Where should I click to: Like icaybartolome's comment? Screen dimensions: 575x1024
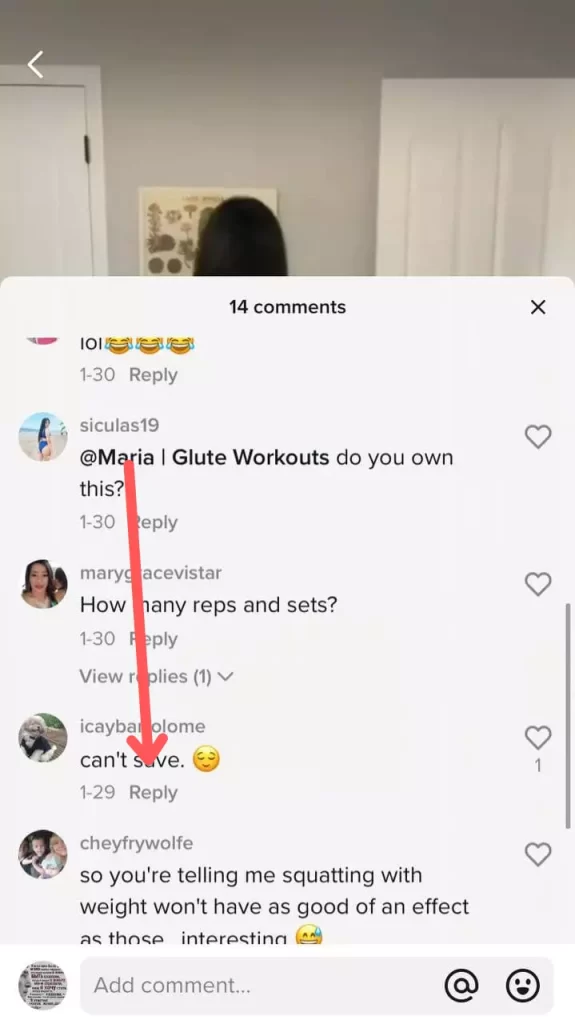[x=538, y=737]
